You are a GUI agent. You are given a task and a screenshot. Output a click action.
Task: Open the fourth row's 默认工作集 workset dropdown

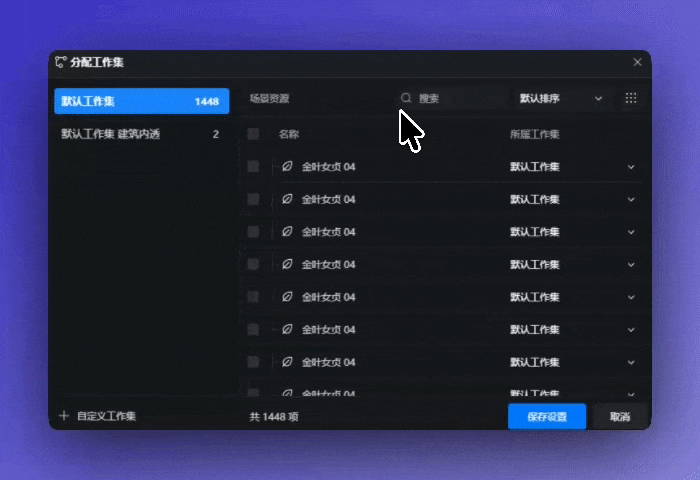[572, 264]
